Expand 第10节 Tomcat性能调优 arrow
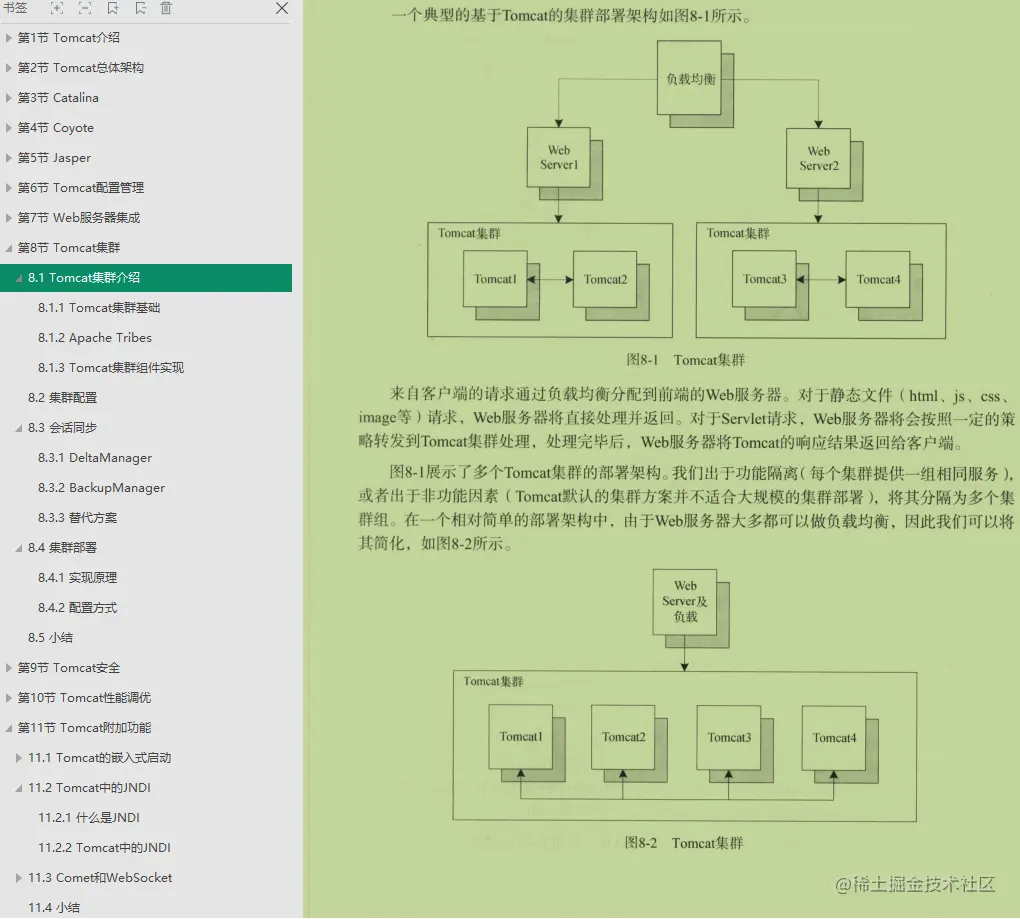The image size is (1020, 919). 8,697
